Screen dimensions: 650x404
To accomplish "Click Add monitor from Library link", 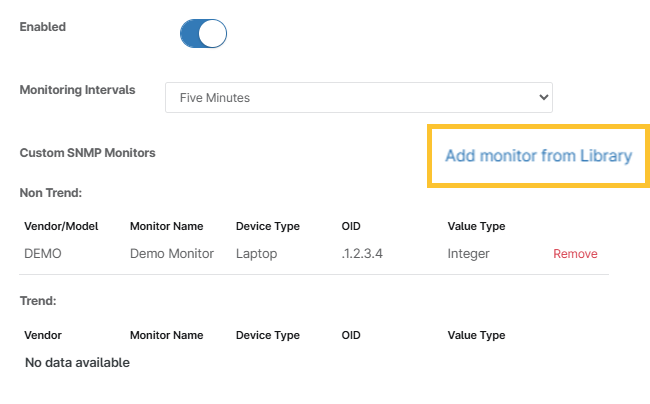I will point(538,156).
